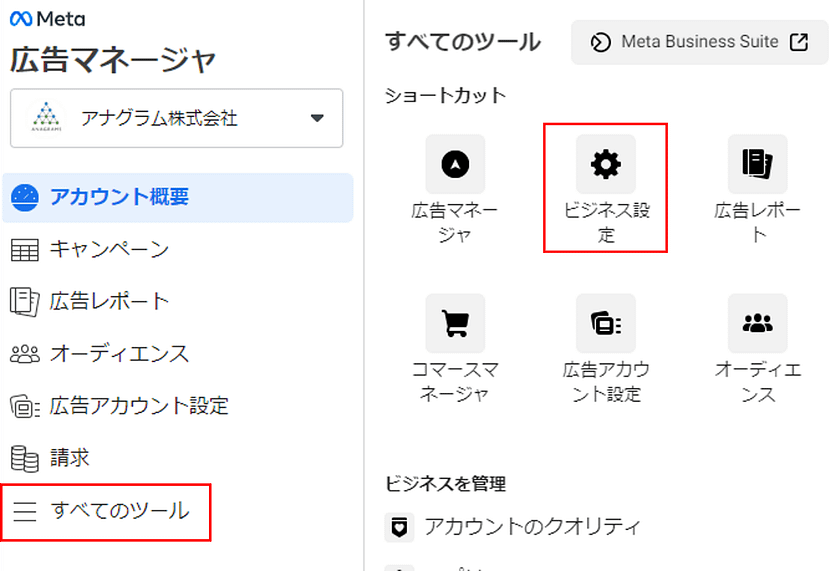Open the オーディエンス people shortcut icon
The image size is (840, 571).
tap(757, 322)
